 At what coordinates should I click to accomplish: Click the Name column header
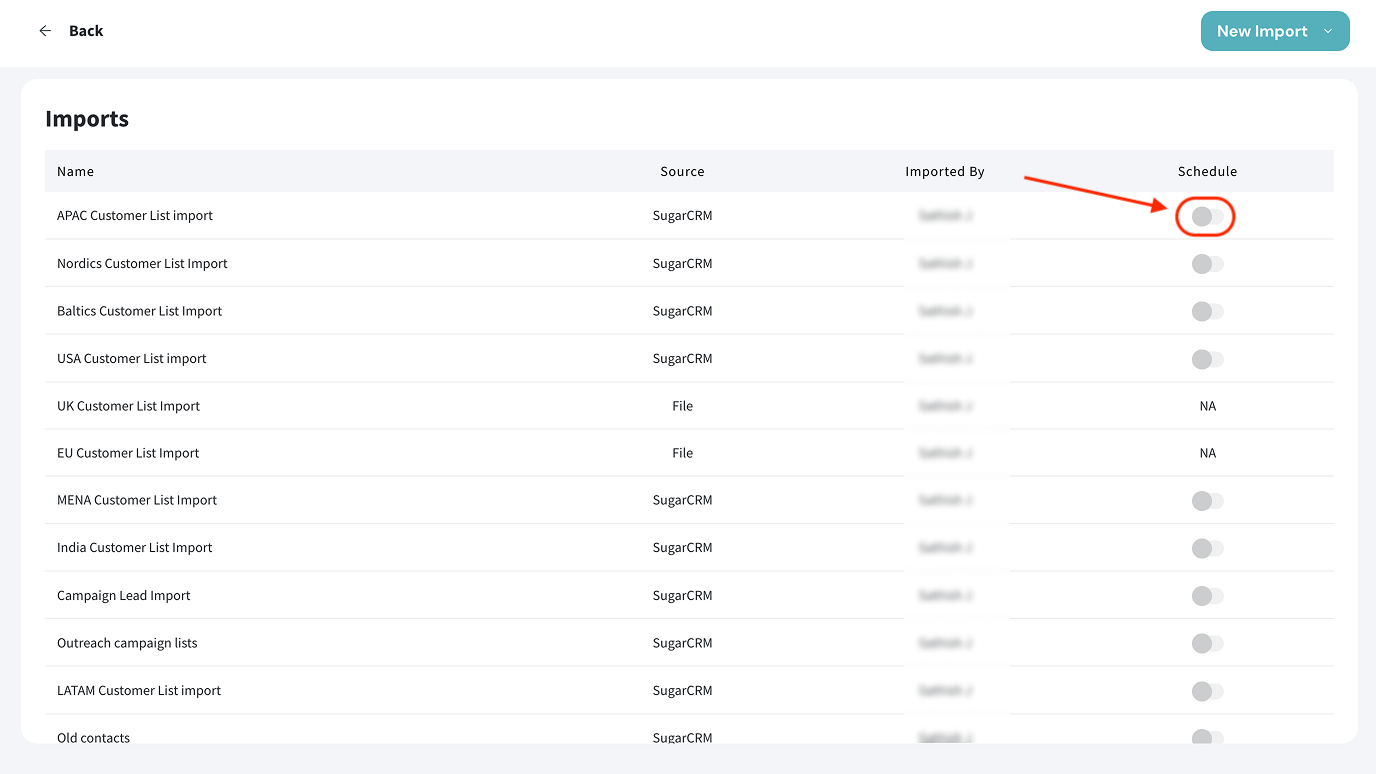75,172
